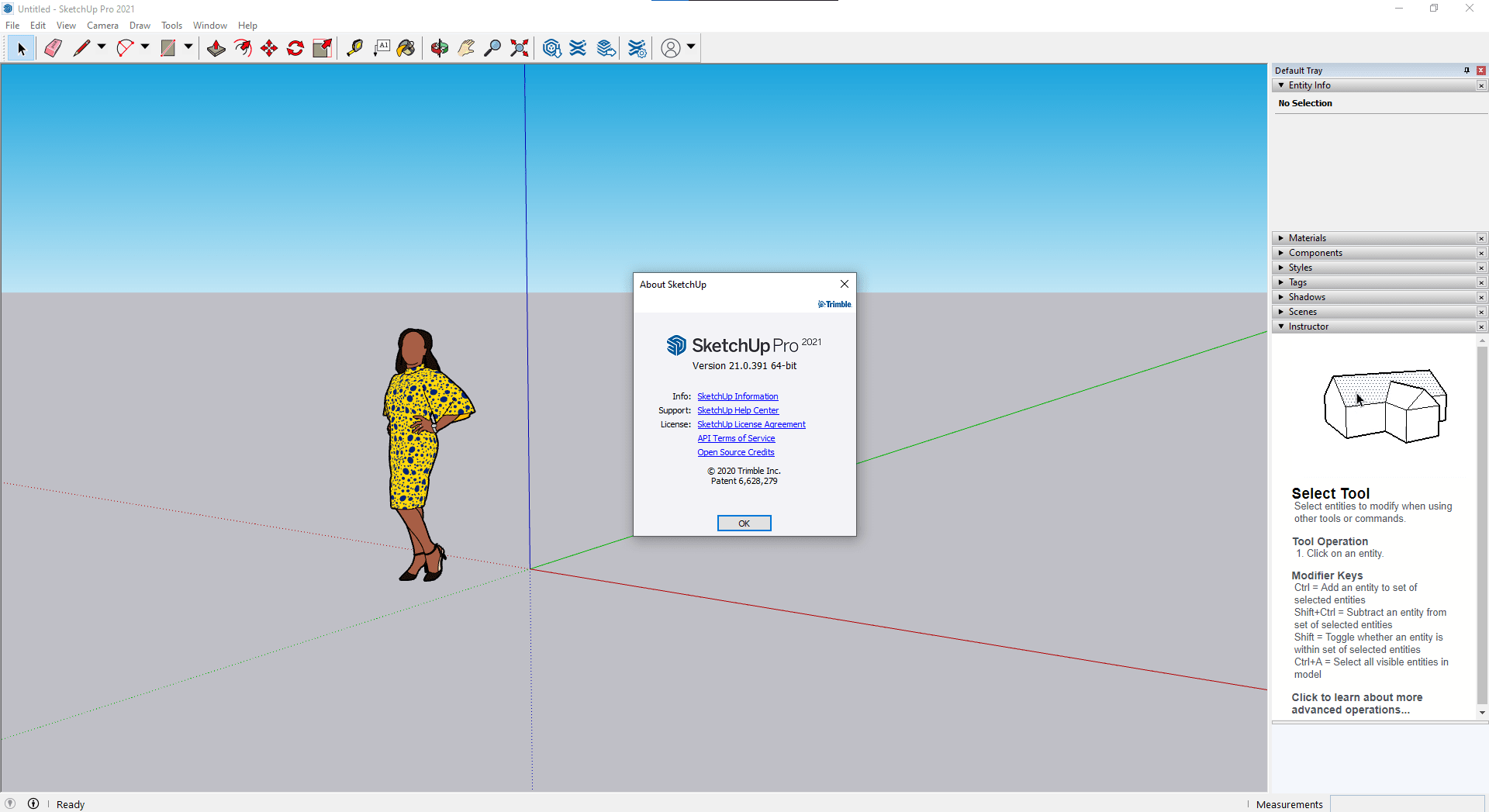Select the Push/Pull tool
The image size is (1489, 812).
[x=216, y=48]
